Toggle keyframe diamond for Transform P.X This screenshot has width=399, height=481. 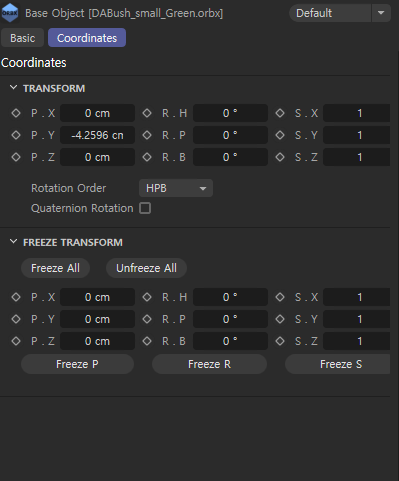click(16, 113)
